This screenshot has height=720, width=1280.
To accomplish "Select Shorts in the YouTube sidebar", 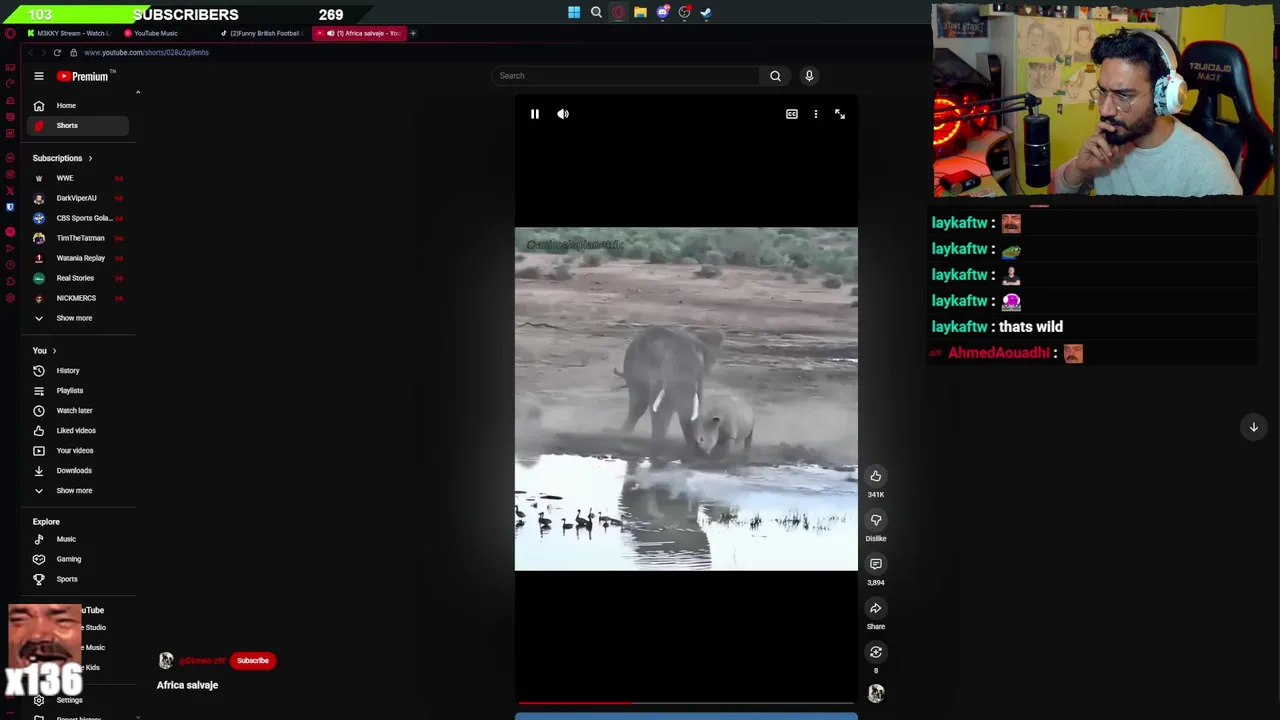I will click(80, 125).
